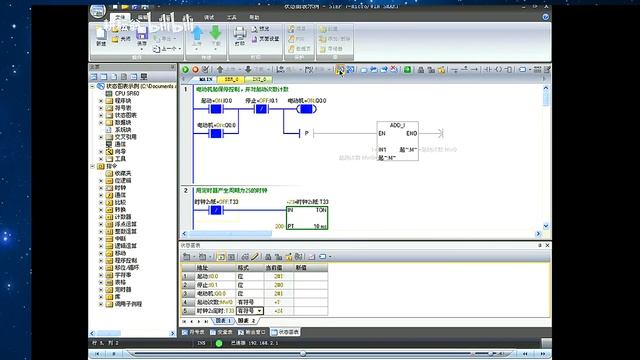This screenshot has width=640, height=360.
Task: Click the insert box icon in editor toolbar
Action: pos(509,70)
